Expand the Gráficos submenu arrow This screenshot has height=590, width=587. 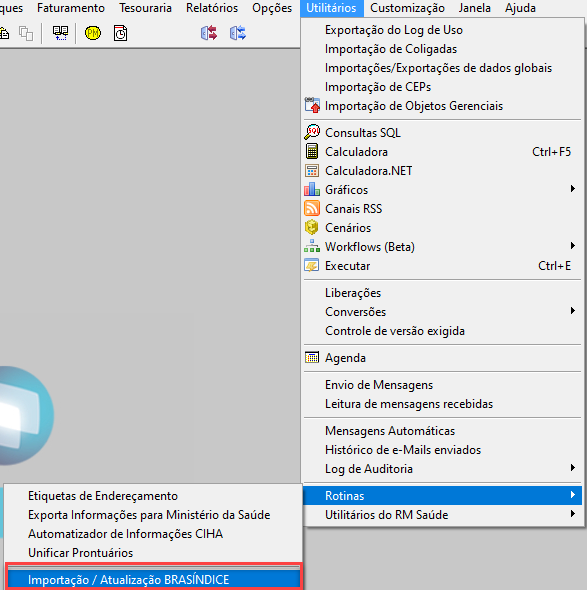pyautogui.click(x=572, y=189)
